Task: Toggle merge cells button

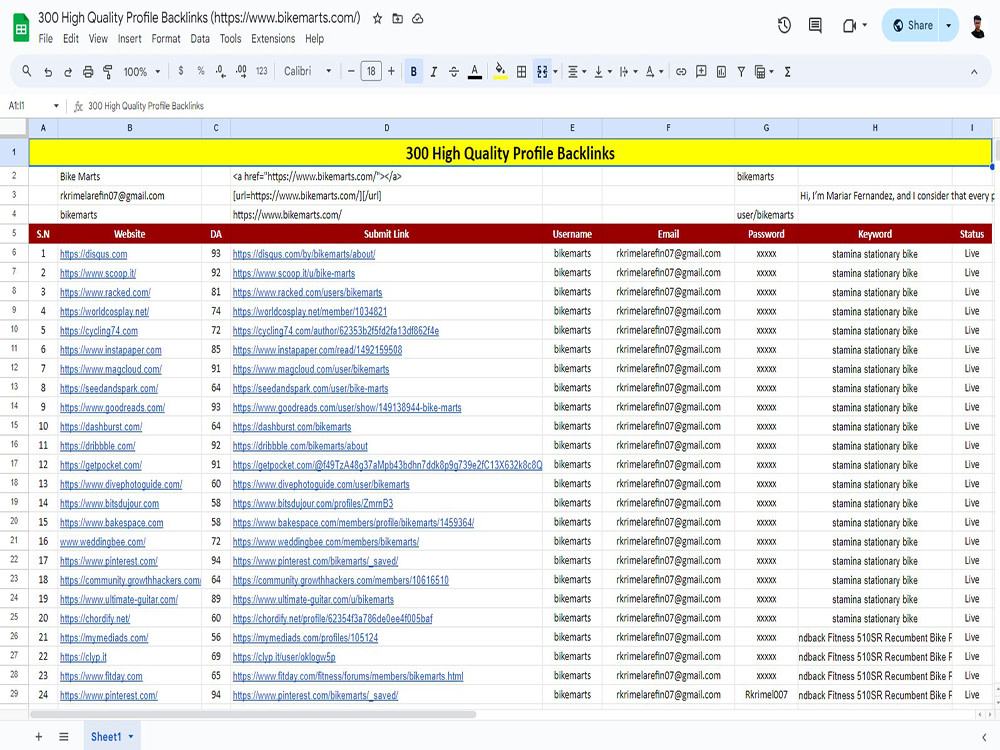Action: (x=542, y=72)
